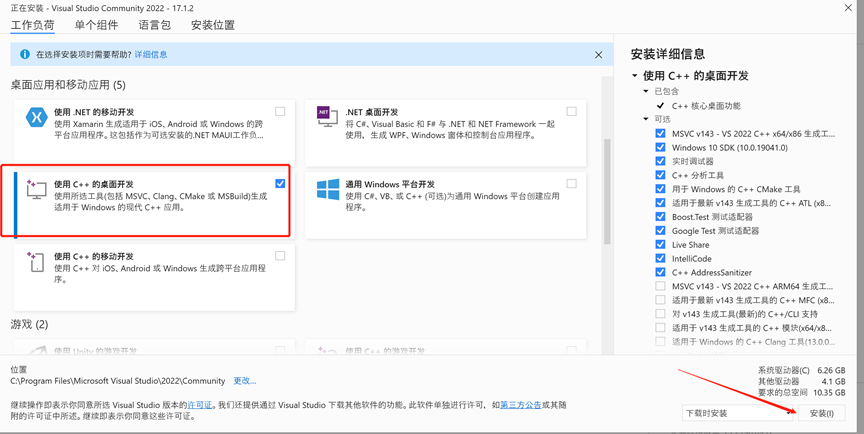Click the blue info icon in help banner

(x=24, y=55)
